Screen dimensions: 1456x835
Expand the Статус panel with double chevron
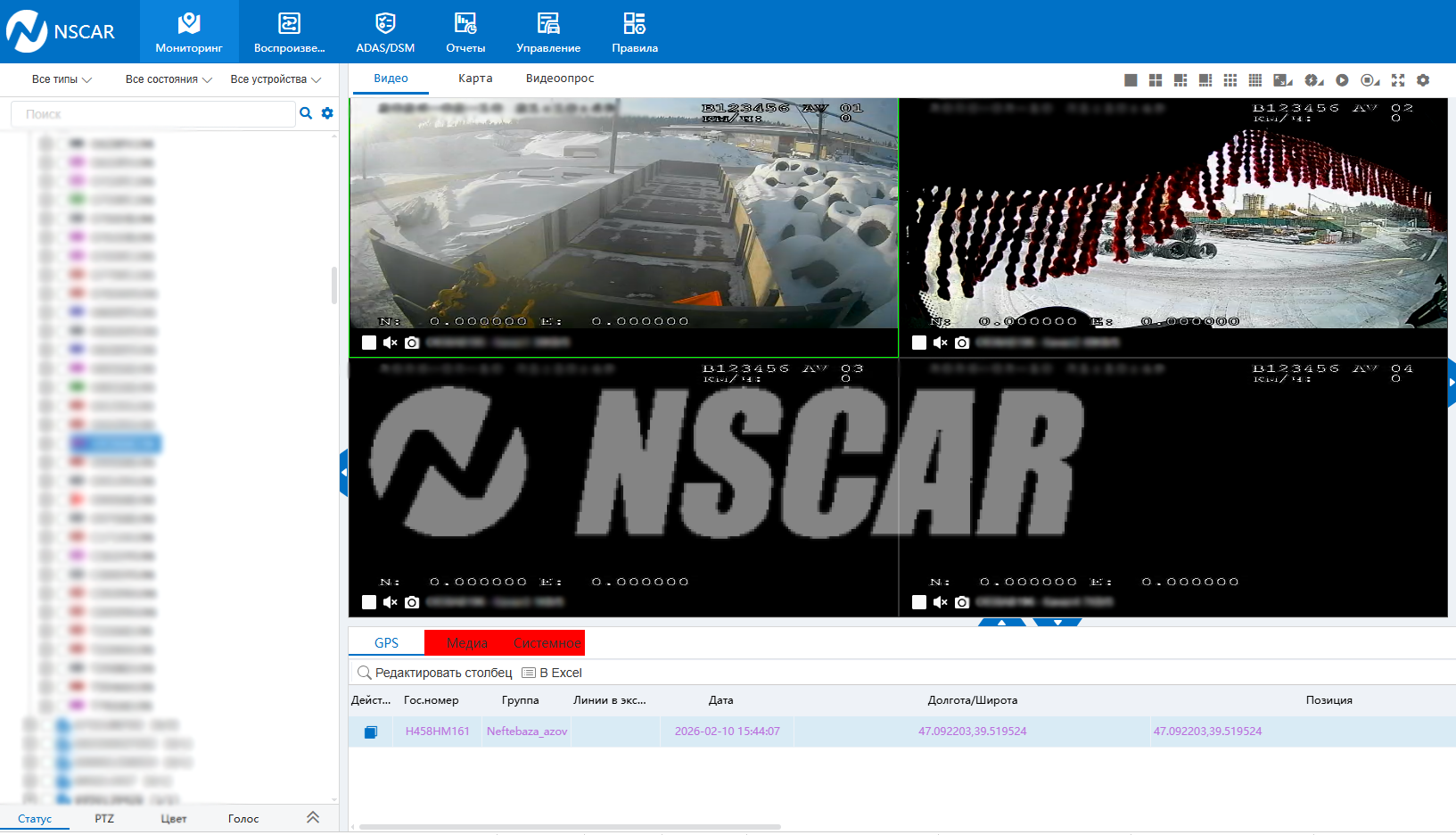point(313,817)
